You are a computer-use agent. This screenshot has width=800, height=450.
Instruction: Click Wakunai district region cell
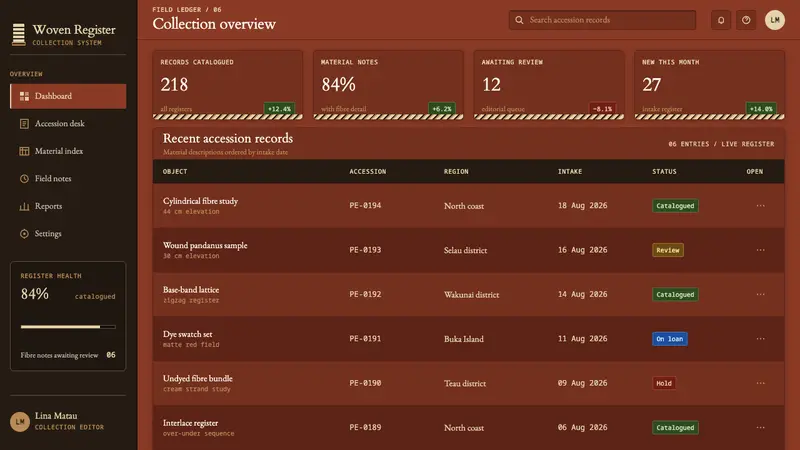[471, 294]
